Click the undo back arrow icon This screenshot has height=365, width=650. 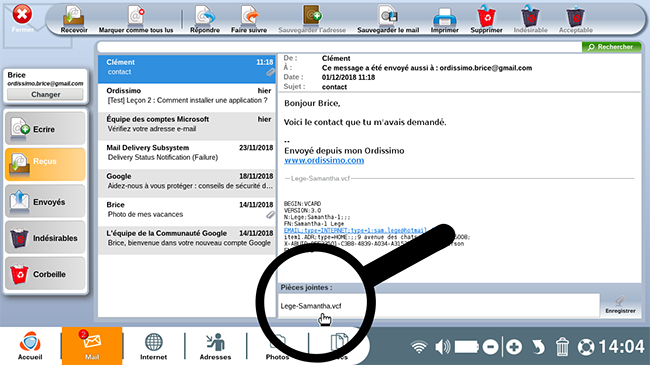point(538,347)
